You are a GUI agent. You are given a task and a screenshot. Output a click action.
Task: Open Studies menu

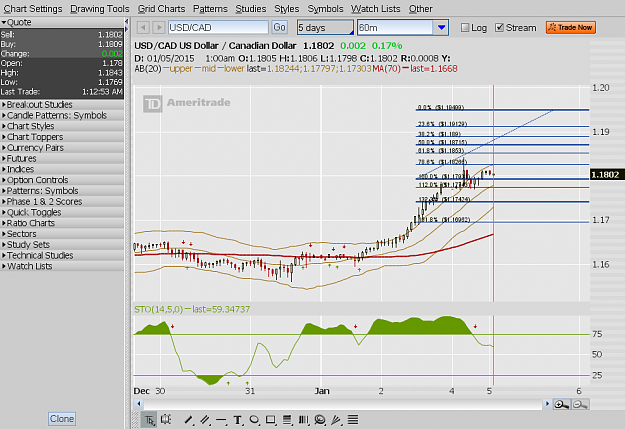point(251,9)
